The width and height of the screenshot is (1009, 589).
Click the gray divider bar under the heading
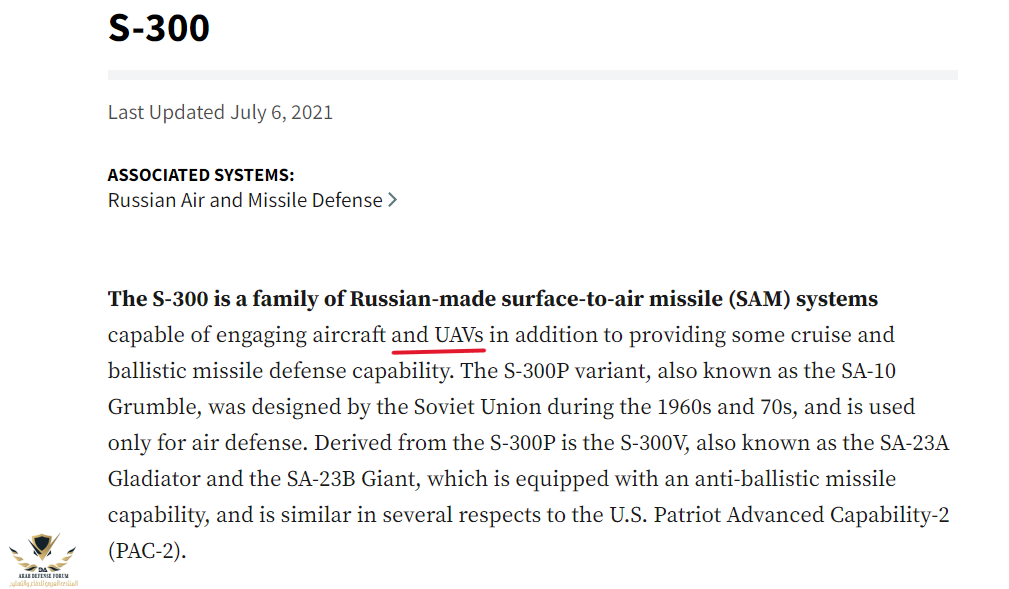point(533,75)
